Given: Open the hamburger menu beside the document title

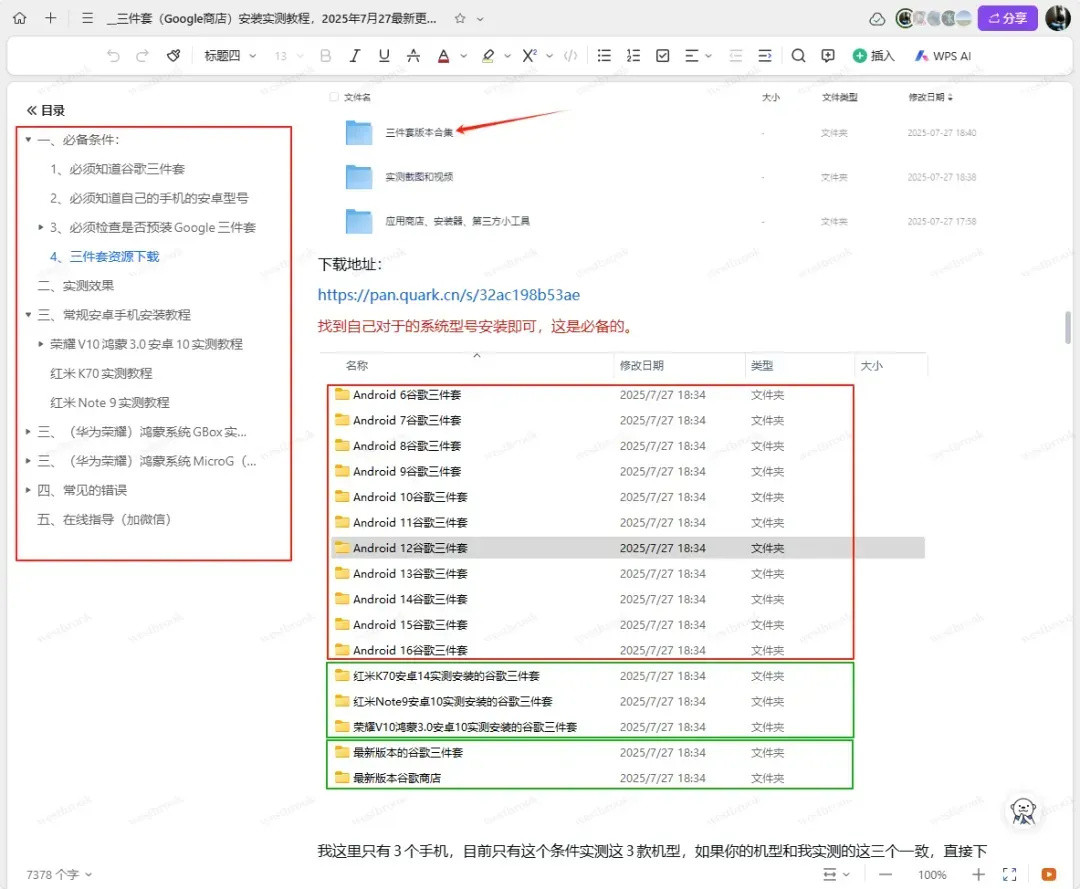Looking at the screenshot, I should 87,18.
